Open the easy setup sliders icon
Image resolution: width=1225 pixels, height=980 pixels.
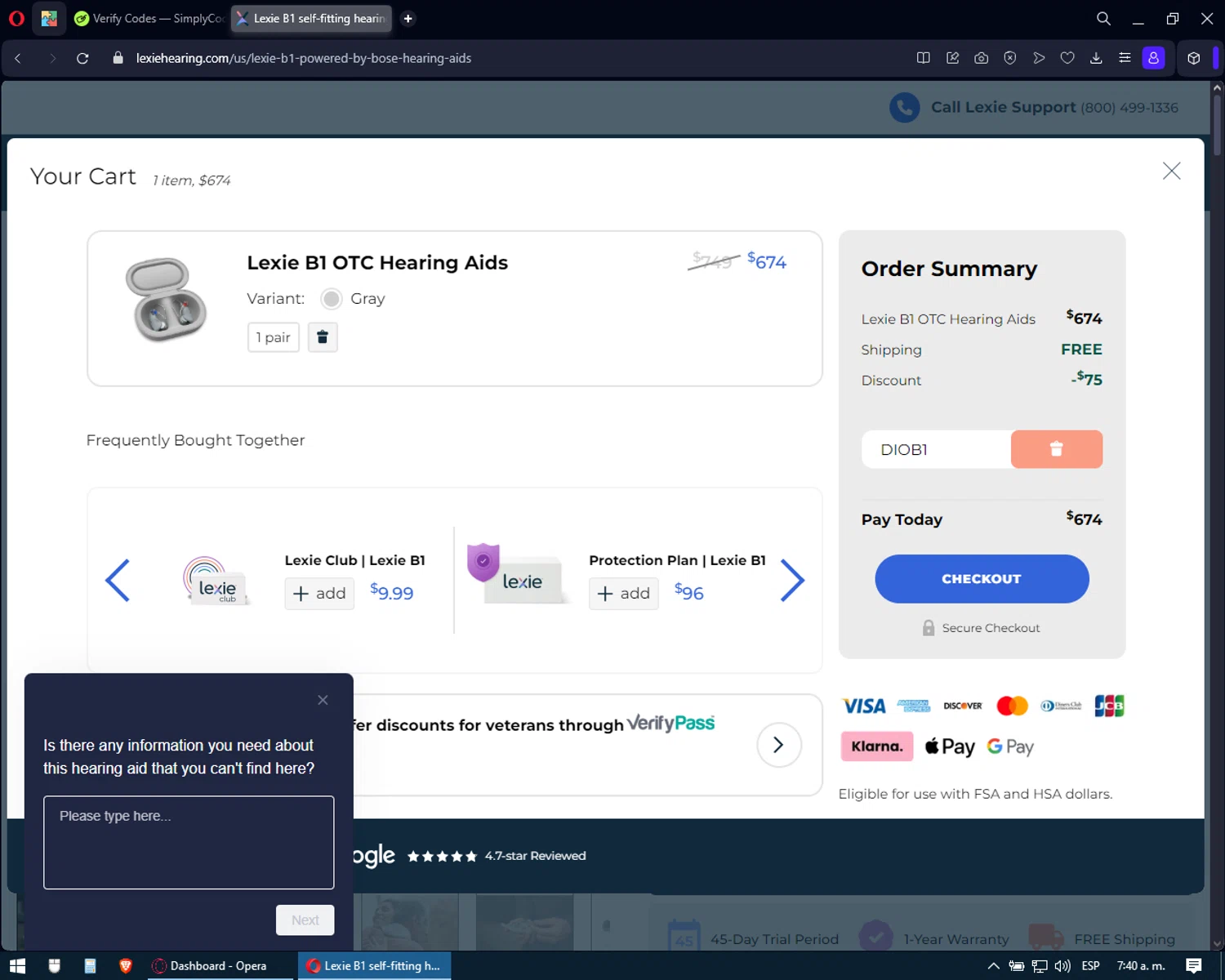tap(1125, 58)
